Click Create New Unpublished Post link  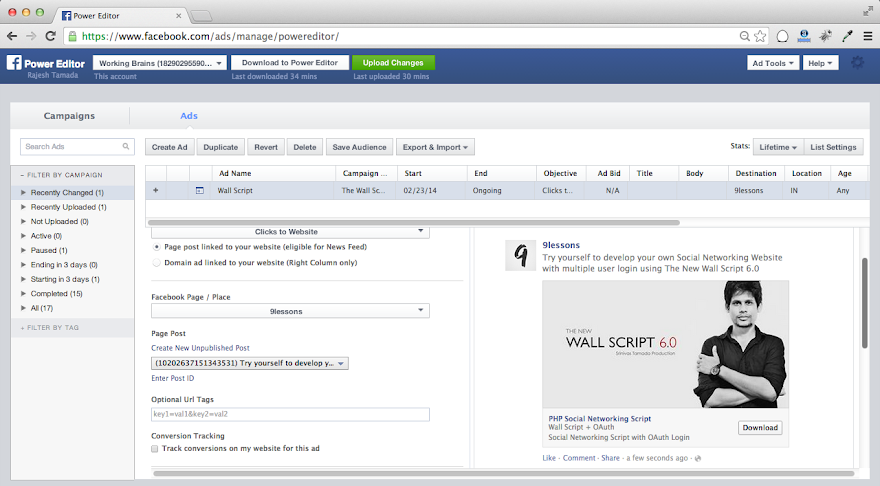(200, 348)
